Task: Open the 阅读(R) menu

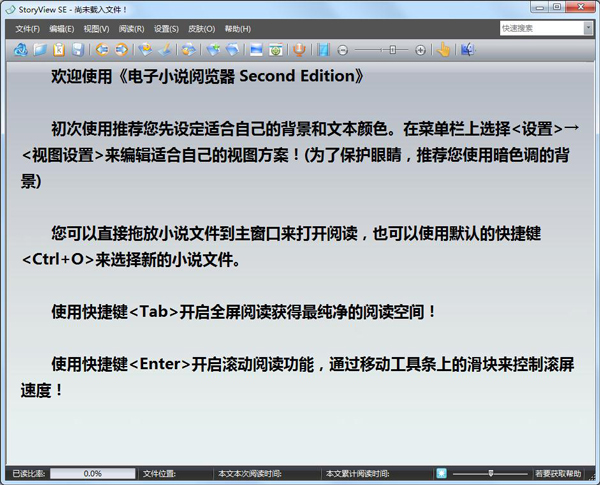Action: click(x=131, y=29)
